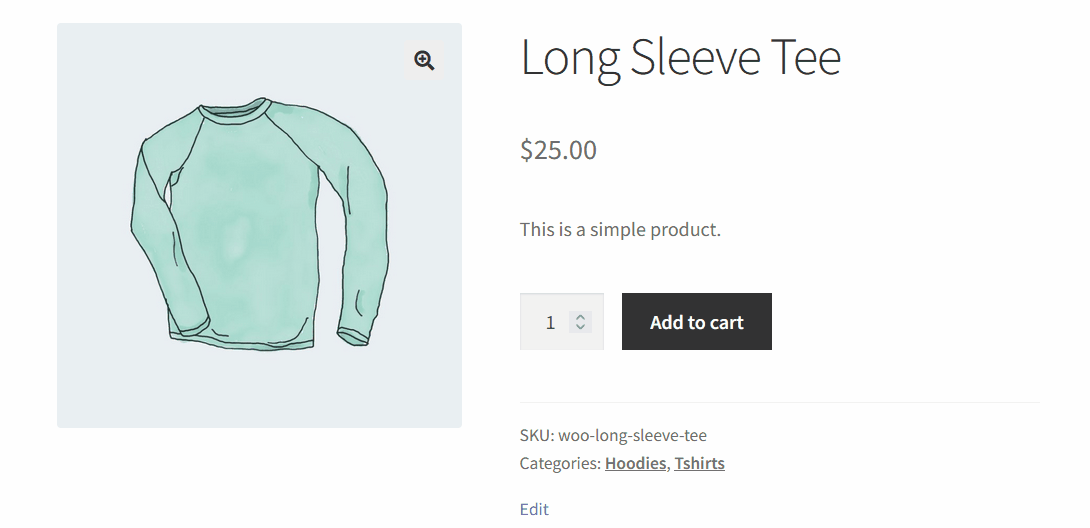Select the Long Sleeve Tee product title
1090x528 pixels.
click(x=681, y=58)
